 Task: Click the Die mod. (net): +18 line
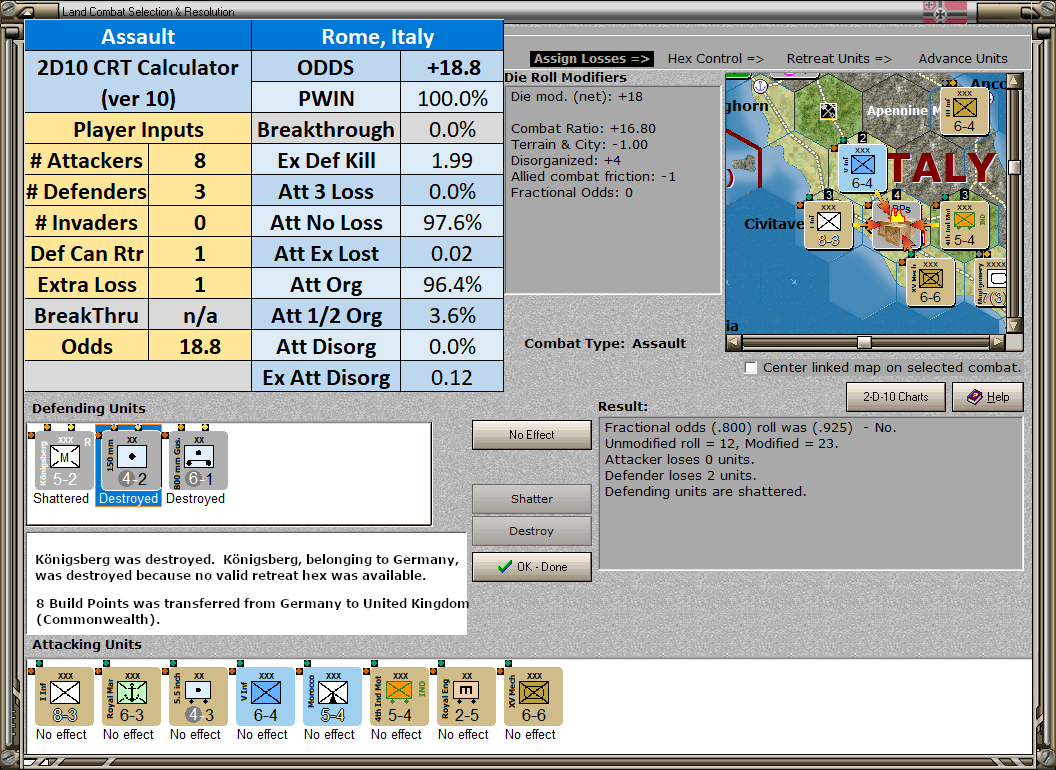click(x=576, y=96)
